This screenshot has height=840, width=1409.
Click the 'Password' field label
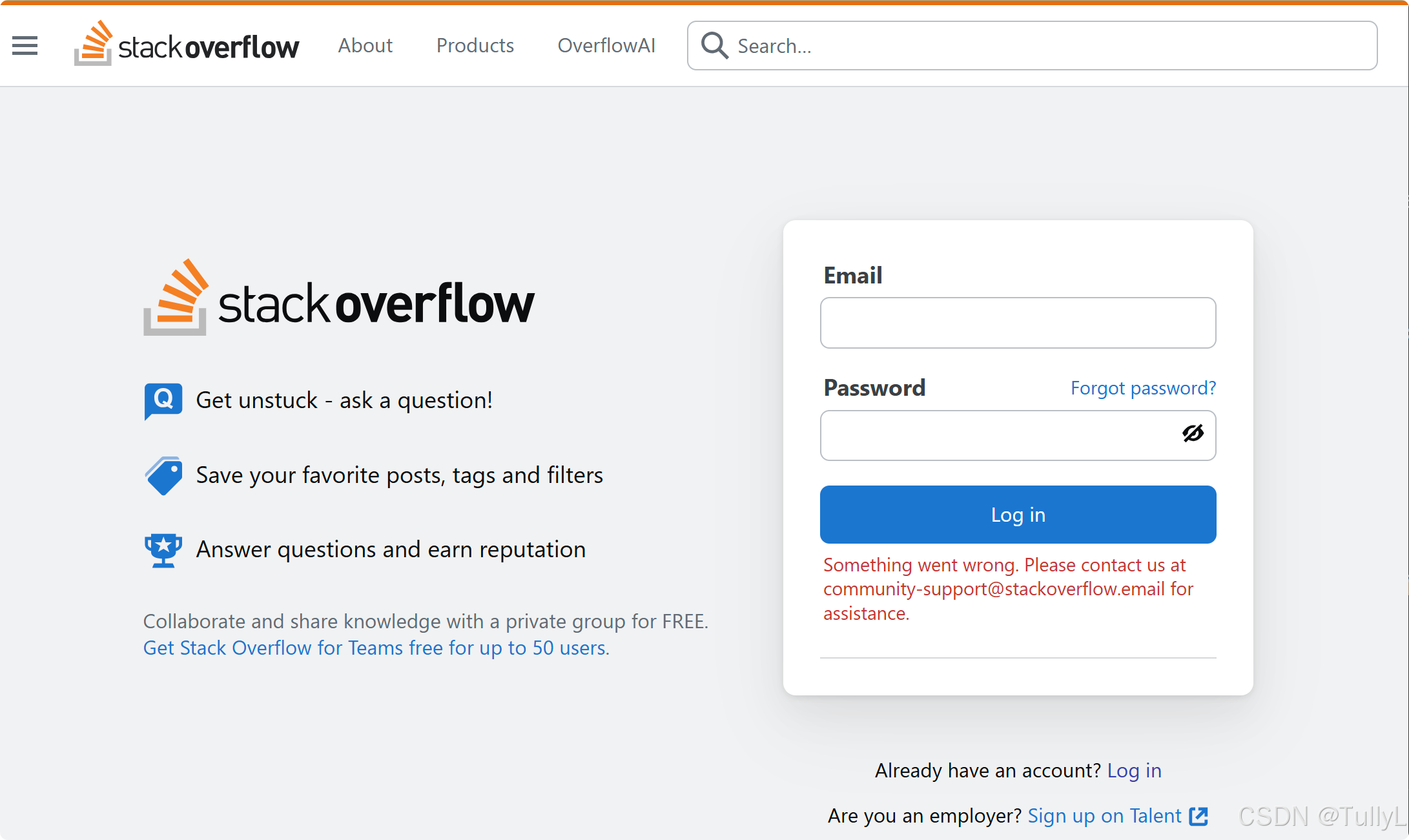coord(874,388)
